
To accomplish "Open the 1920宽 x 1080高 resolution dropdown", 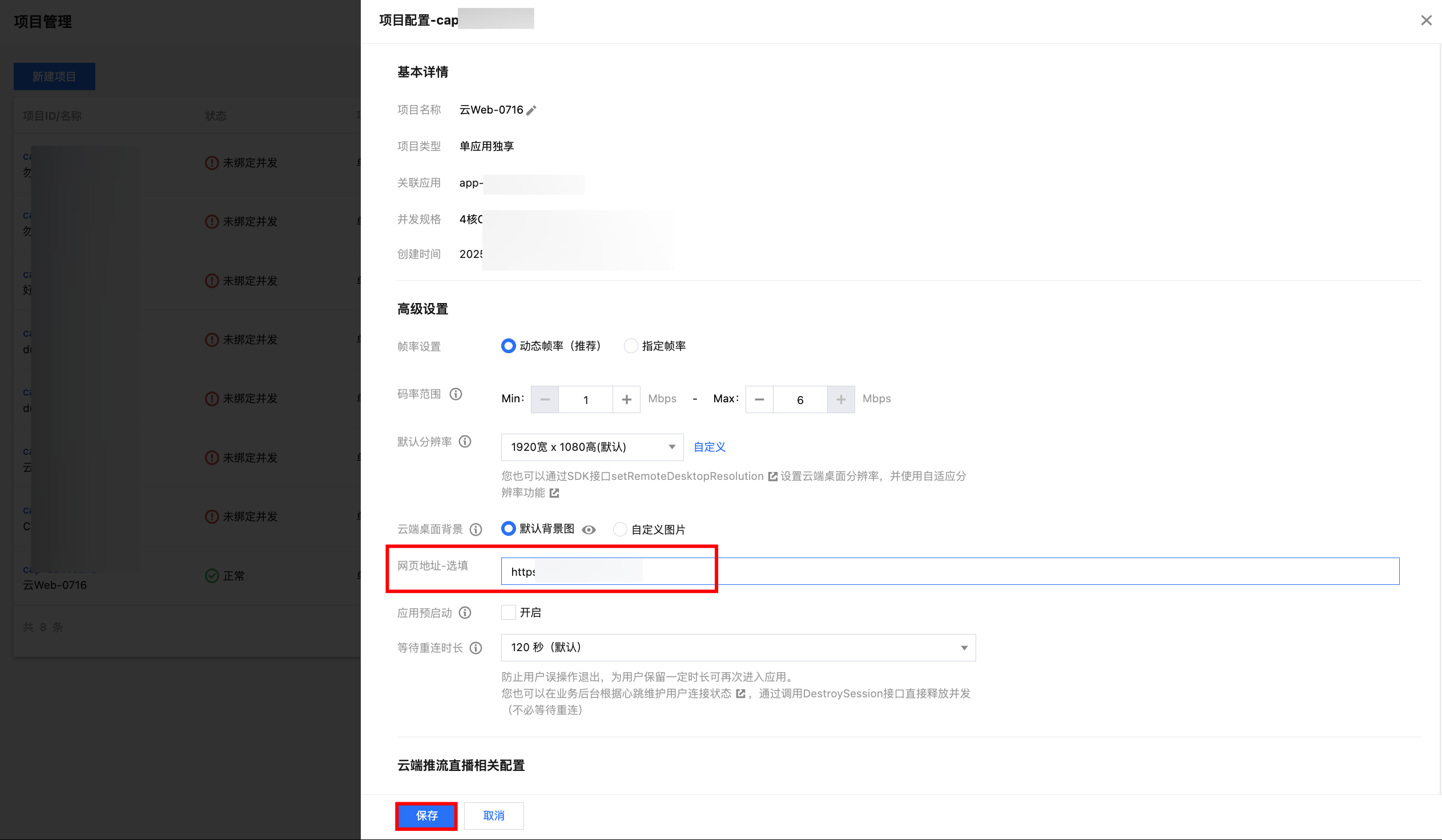I will point(591,447).
